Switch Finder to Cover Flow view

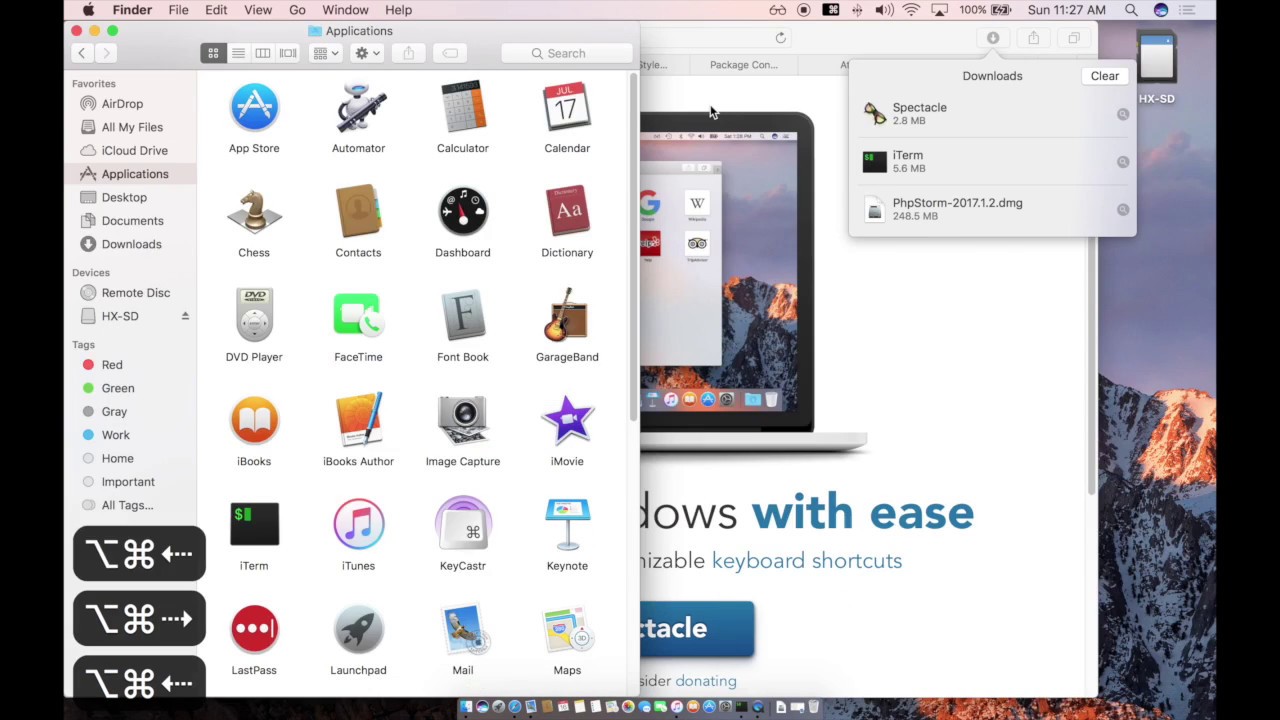[x=288, y=53]
